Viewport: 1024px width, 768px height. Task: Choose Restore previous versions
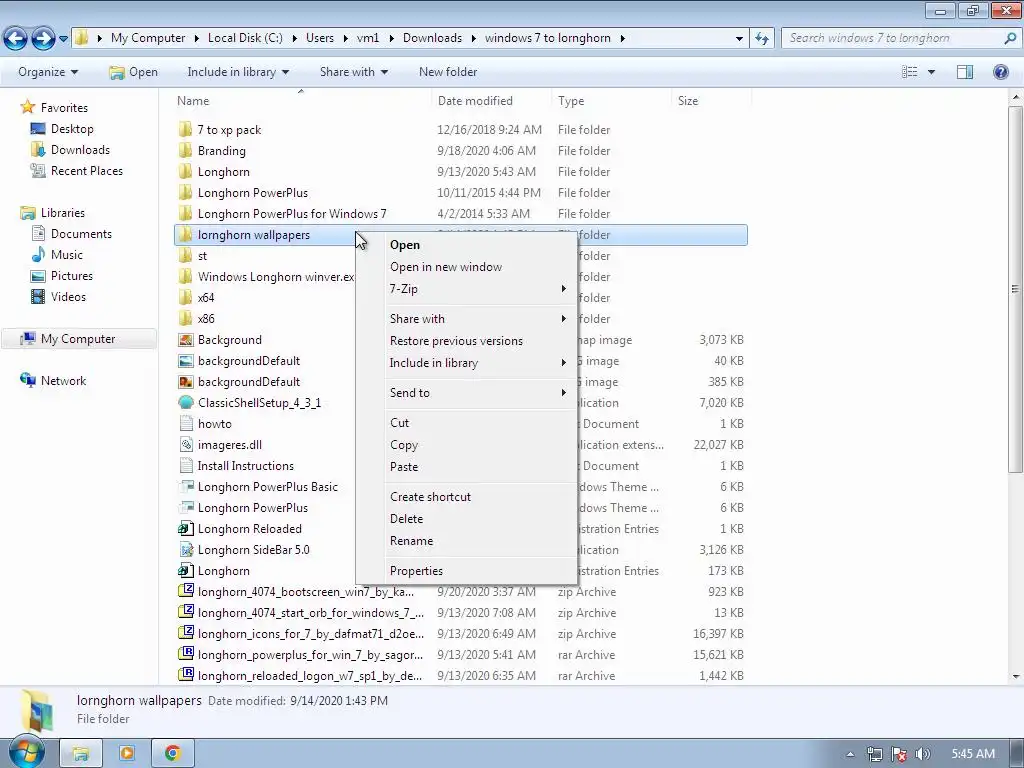point(466,341)
